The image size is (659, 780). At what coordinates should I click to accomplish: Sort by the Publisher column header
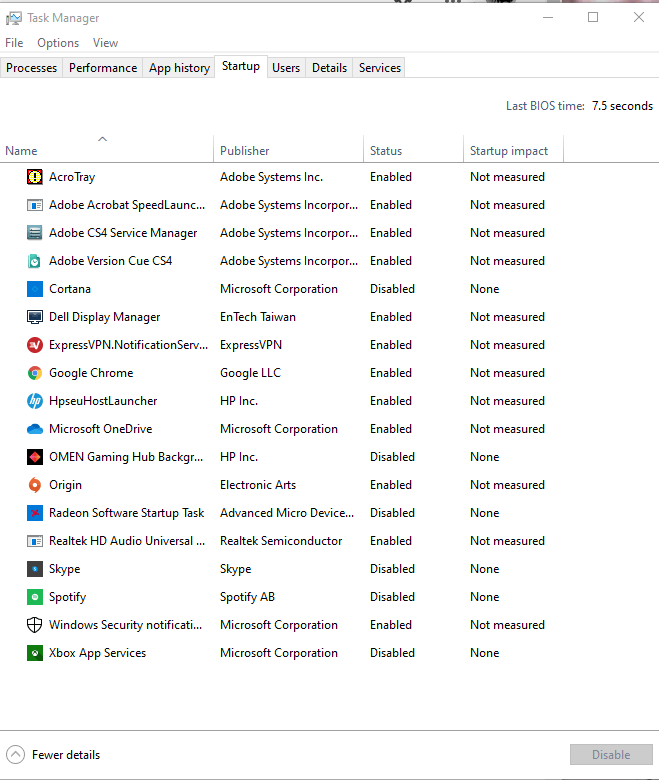point(288,148)
